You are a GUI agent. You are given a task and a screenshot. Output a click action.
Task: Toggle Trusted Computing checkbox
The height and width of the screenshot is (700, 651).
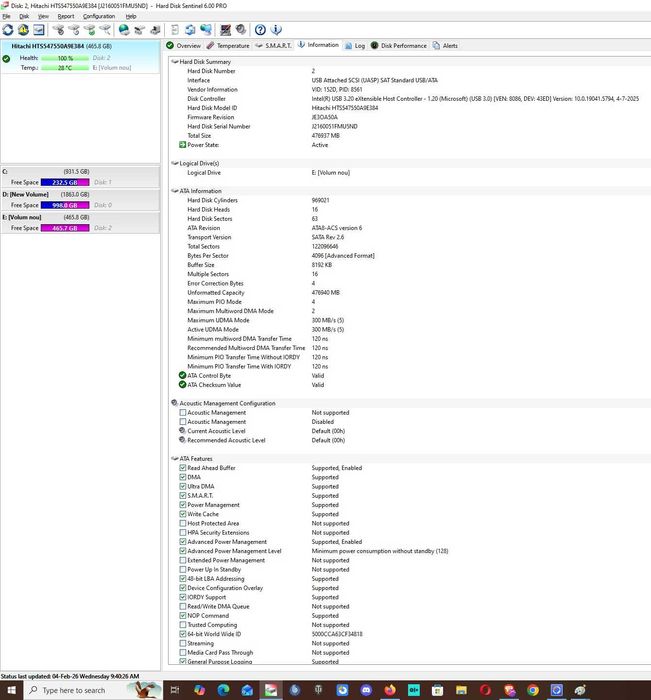[x=183, y=625]
